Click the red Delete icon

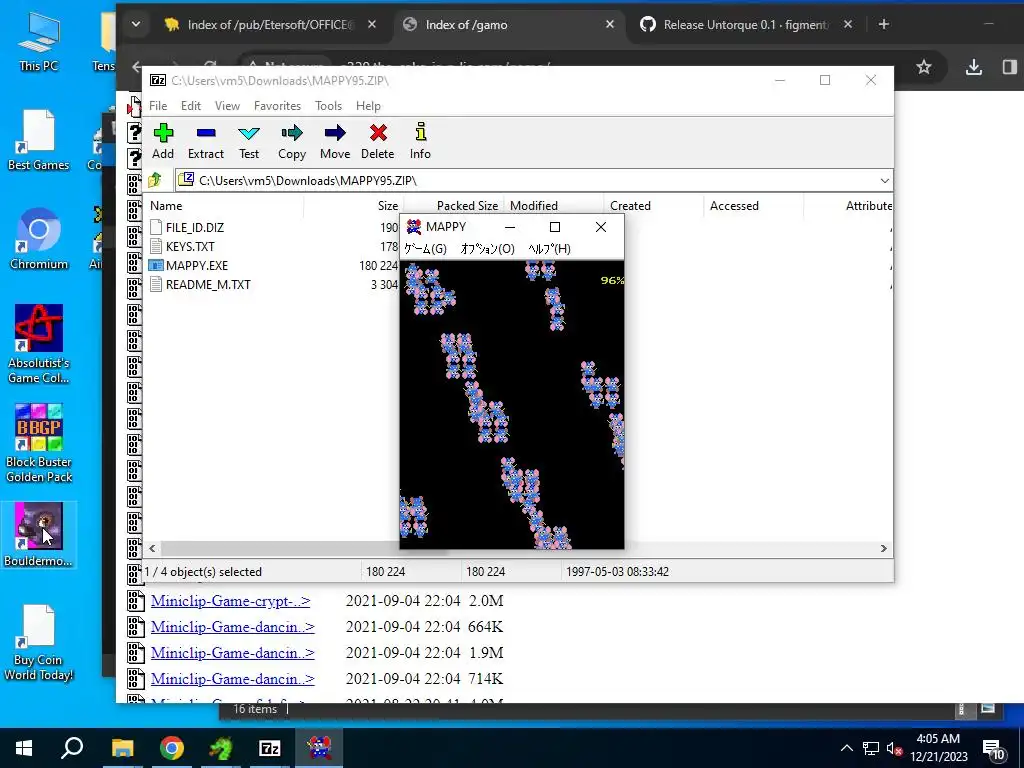(377, 133)
